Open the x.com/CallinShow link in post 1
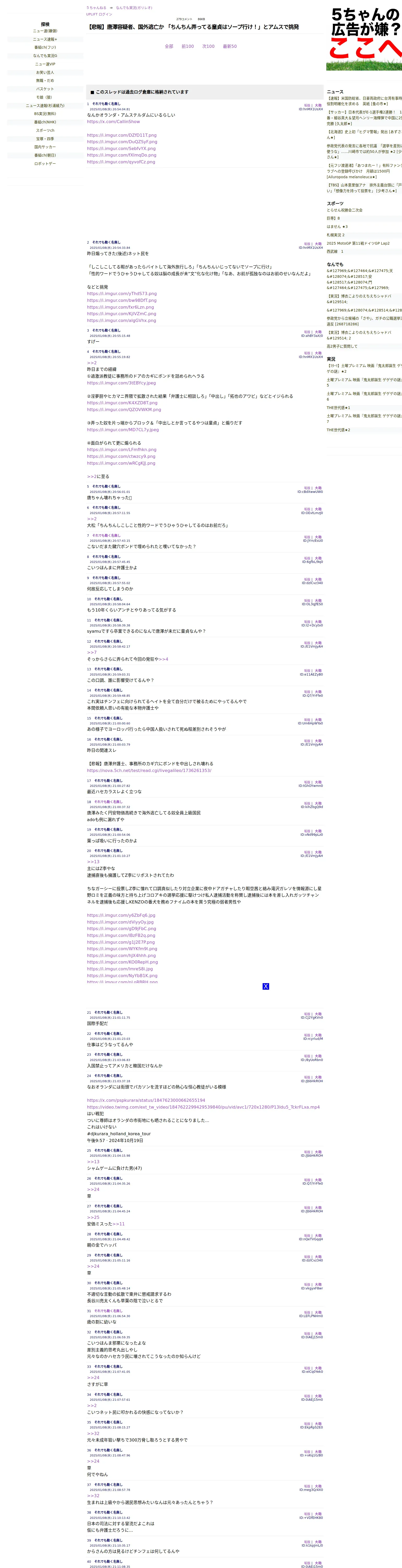Image resolution: width=402 pixels, height=1568 pixels. pyautogui.click(x=113, y=122)
